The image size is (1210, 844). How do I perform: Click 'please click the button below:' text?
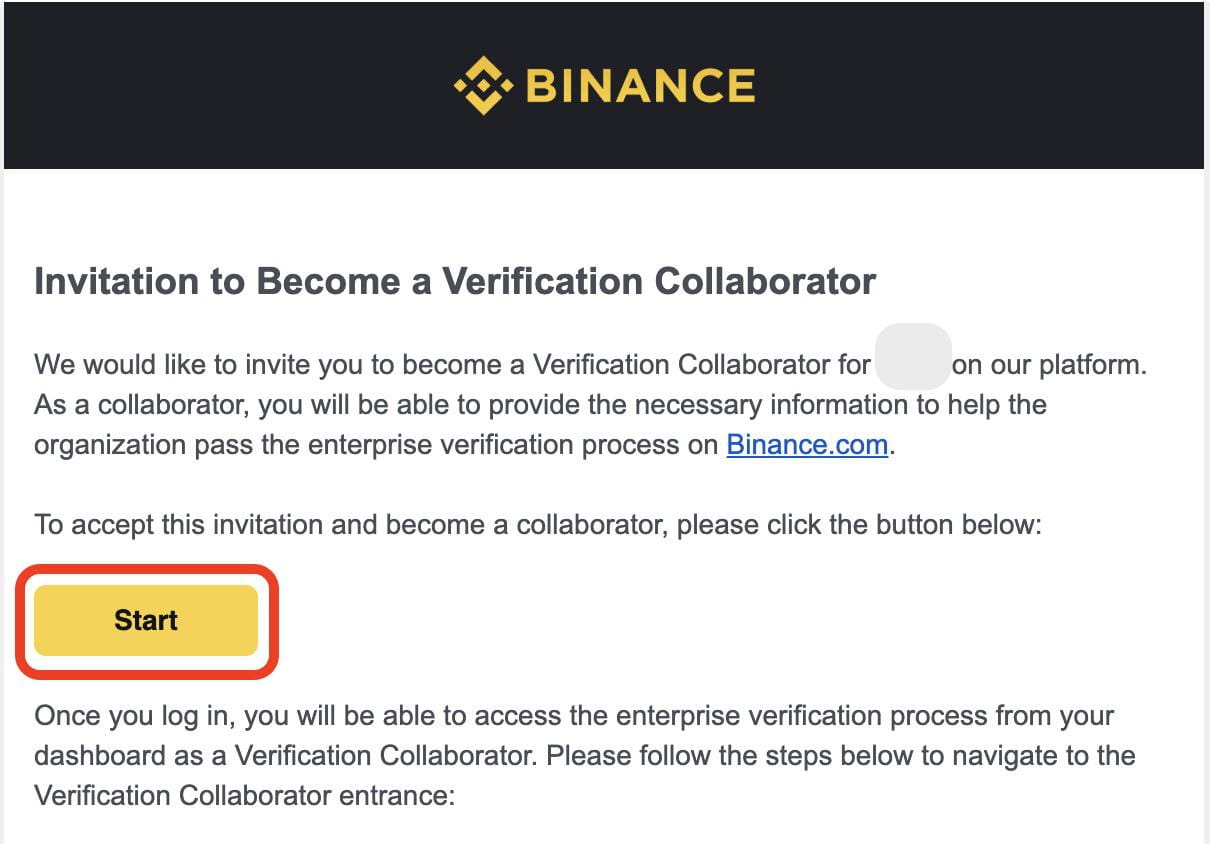coord(860,524)
